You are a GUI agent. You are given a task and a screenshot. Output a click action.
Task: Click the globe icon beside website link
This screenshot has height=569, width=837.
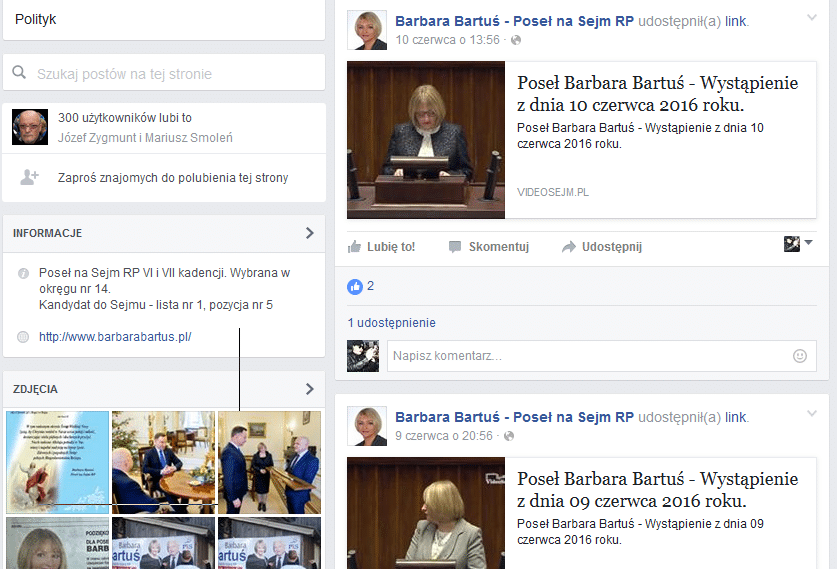click(x=23, y=337)
